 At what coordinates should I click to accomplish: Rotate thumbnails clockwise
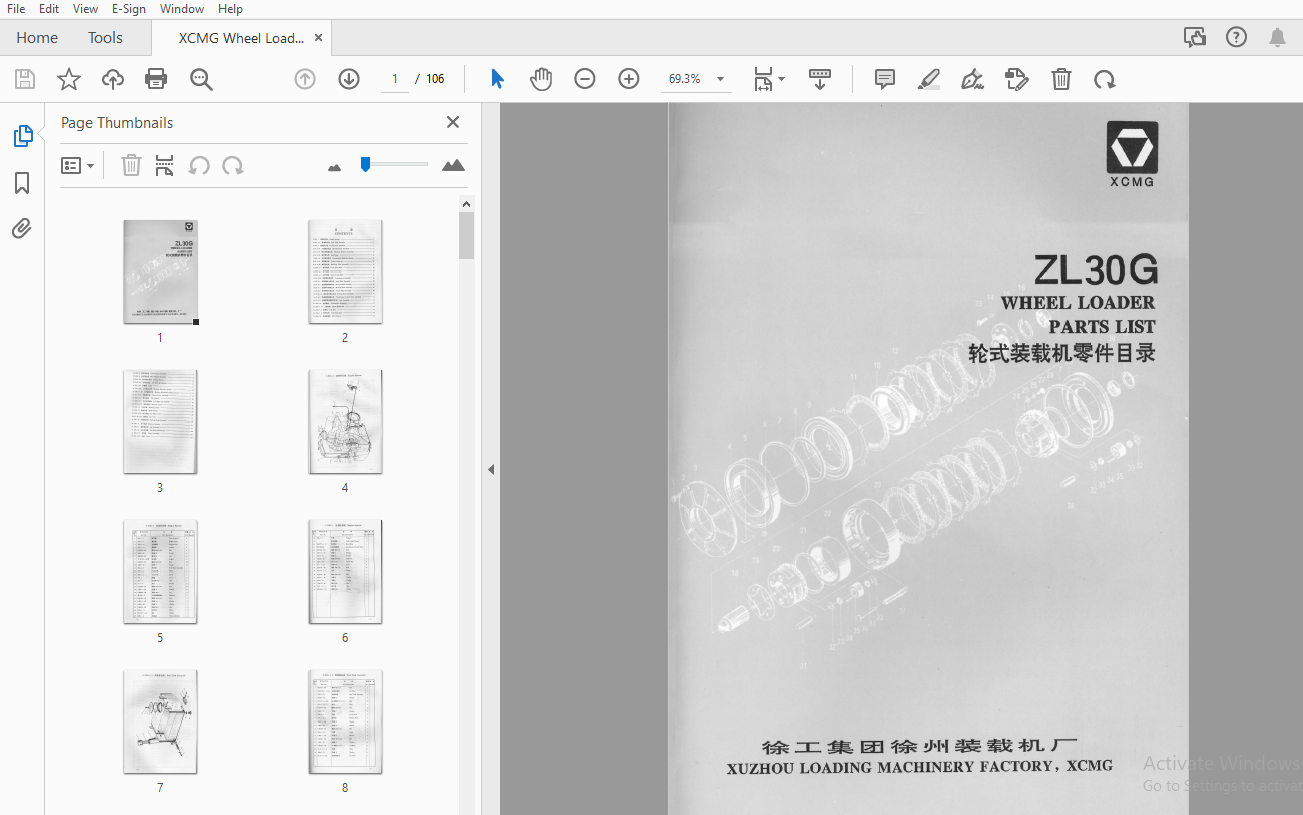[233, 165]
